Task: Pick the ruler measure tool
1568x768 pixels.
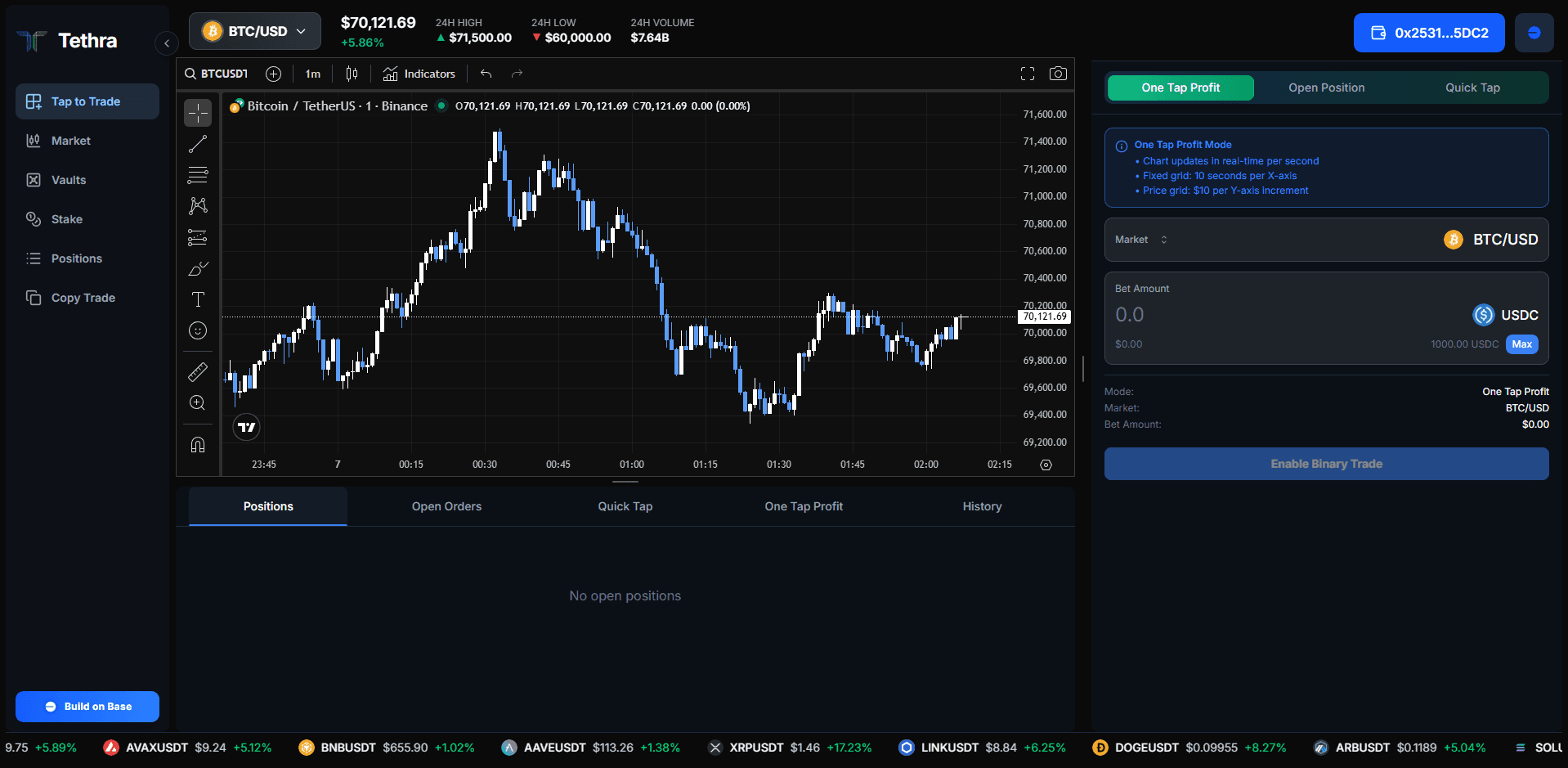Action: (x=198, y=372)
